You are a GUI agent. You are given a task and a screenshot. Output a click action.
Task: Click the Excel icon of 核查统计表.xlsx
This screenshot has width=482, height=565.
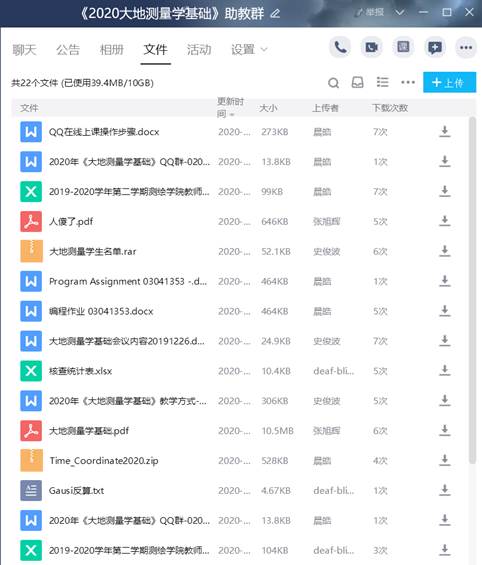tap(31, 371)
